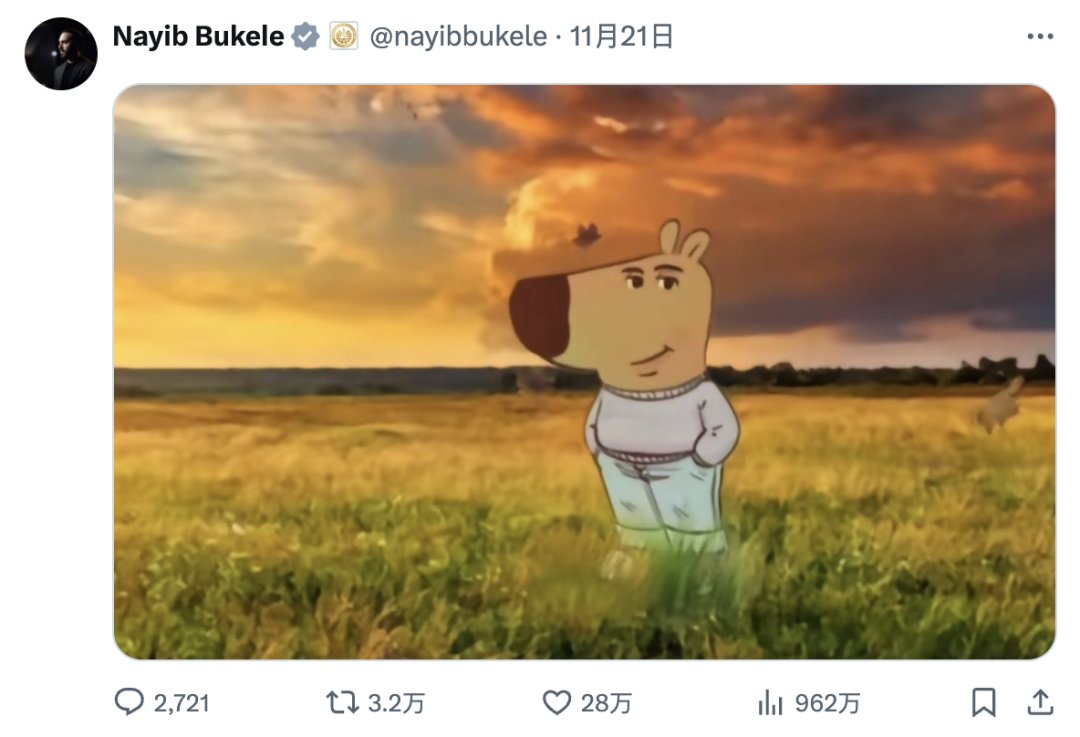This screenshot has height=737, width=1080.
Task: Open the share upload-arrow icon
Action: [1040, 703]
